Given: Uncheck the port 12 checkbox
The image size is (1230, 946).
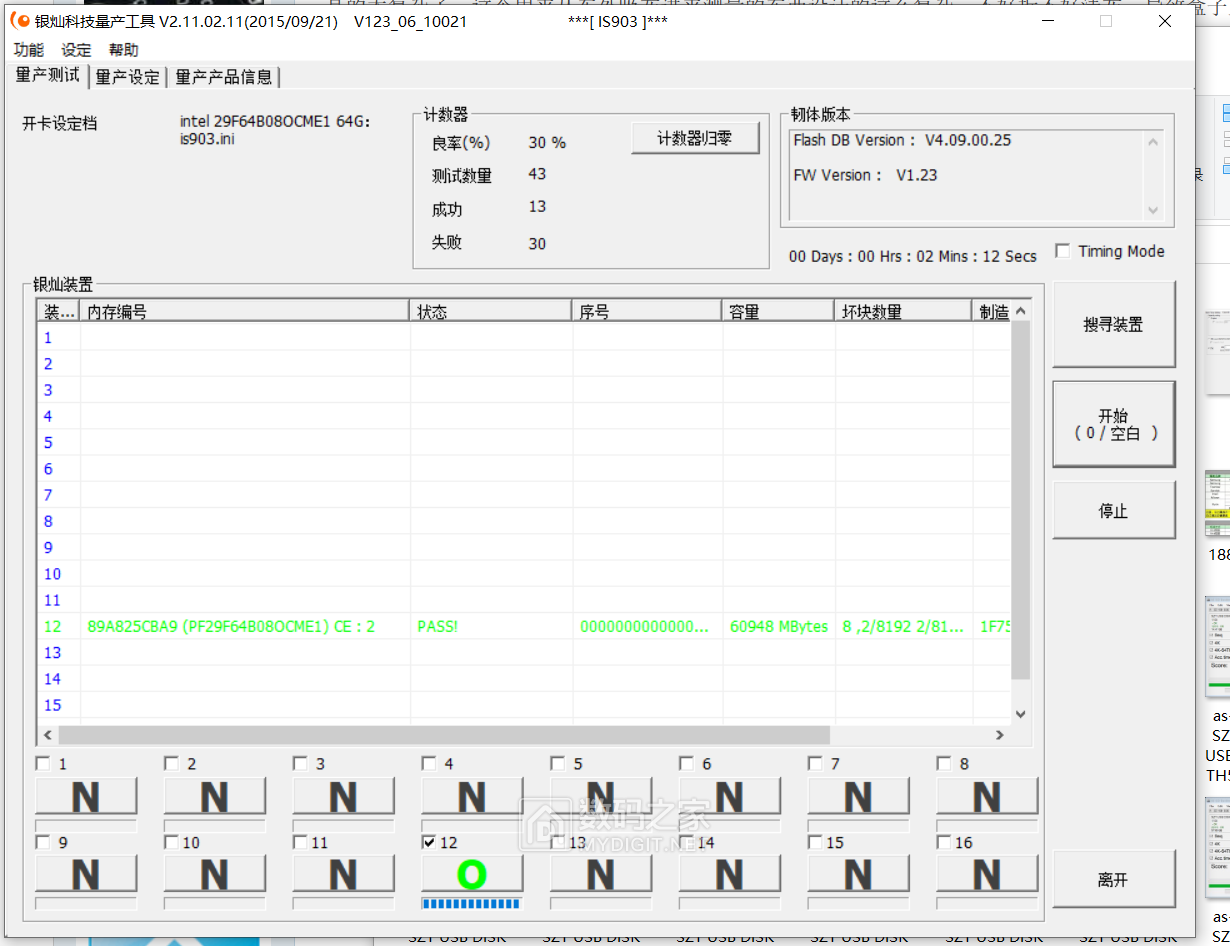Looking at the screenshot, I should tap(429, 843).
